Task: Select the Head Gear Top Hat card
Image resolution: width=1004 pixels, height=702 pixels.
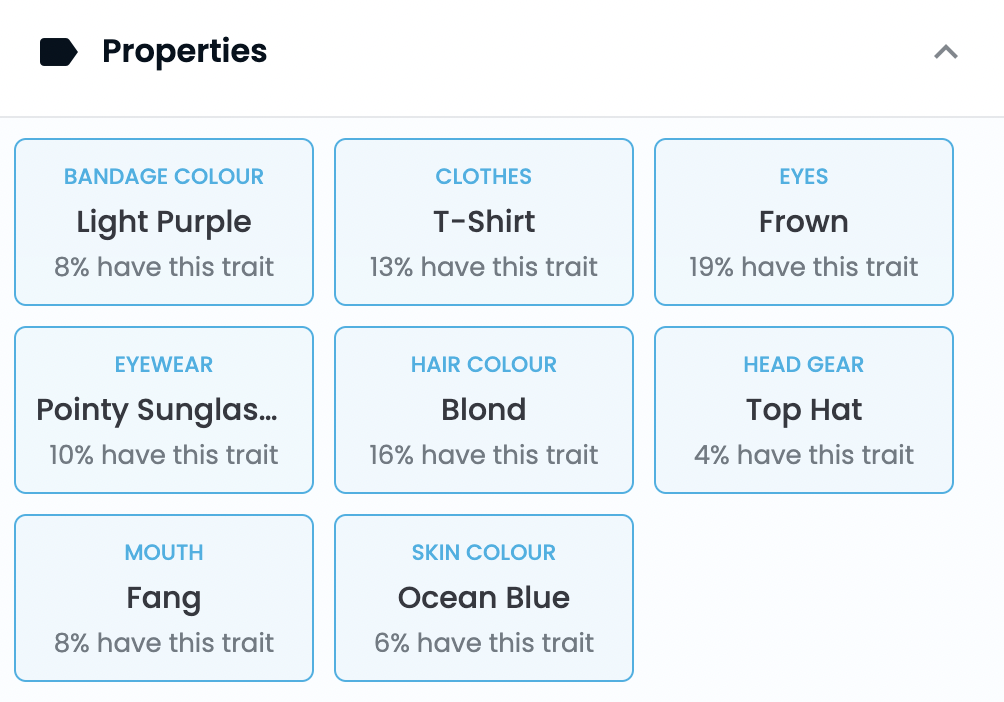Action: coord(804,410)
